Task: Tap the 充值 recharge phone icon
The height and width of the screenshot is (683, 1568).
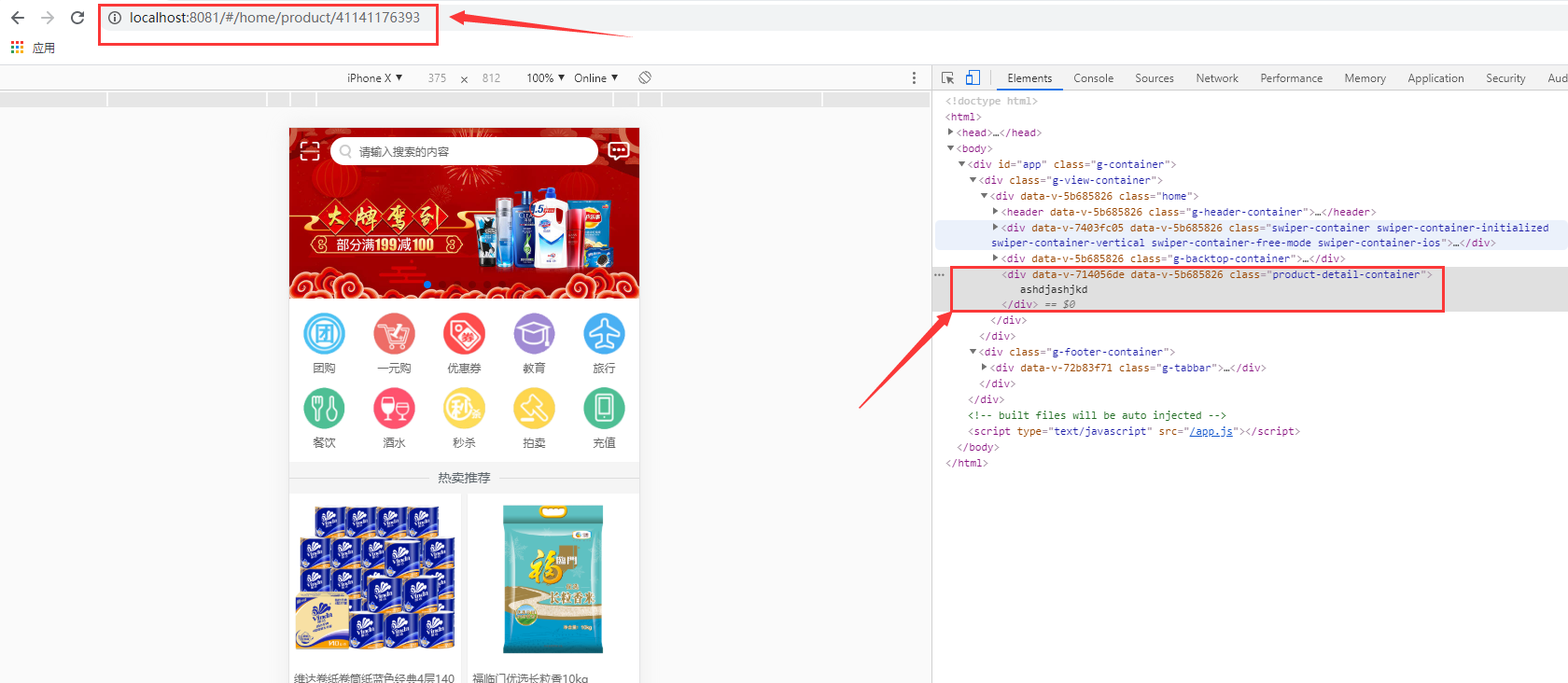Action: (604, 408)
